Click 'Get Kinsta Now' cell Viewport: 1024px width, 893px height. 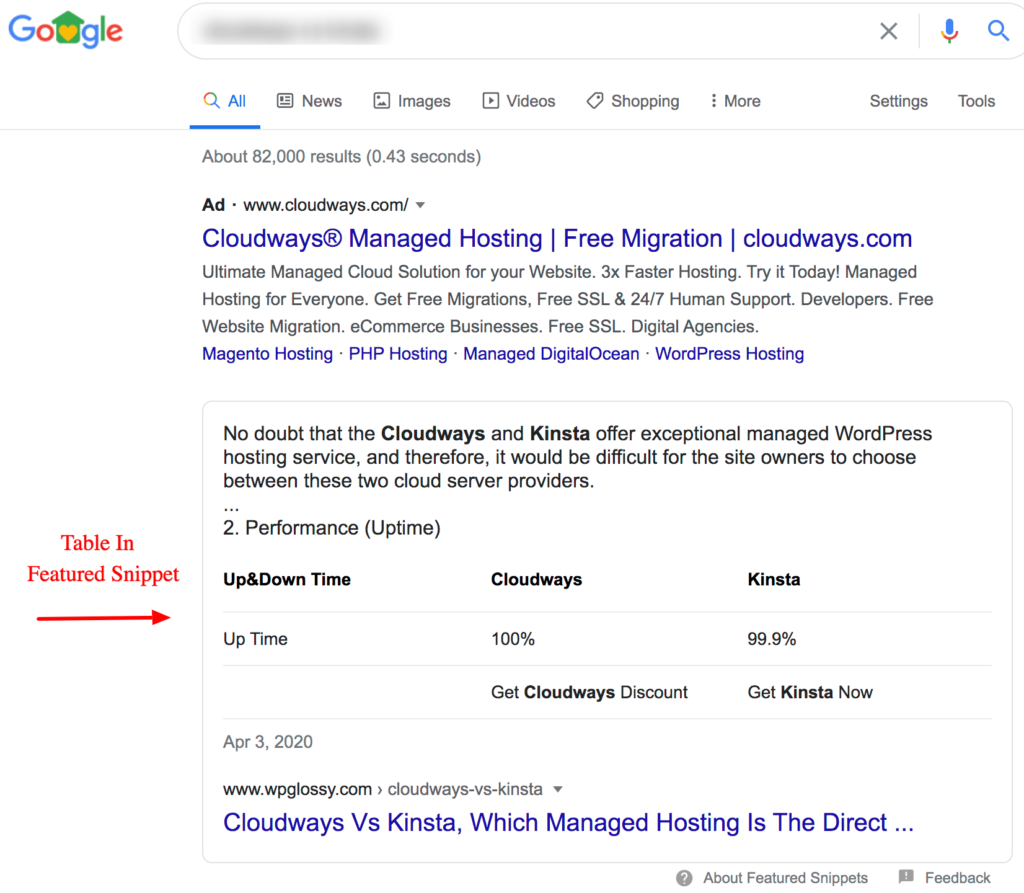click(x=810, y=692)
